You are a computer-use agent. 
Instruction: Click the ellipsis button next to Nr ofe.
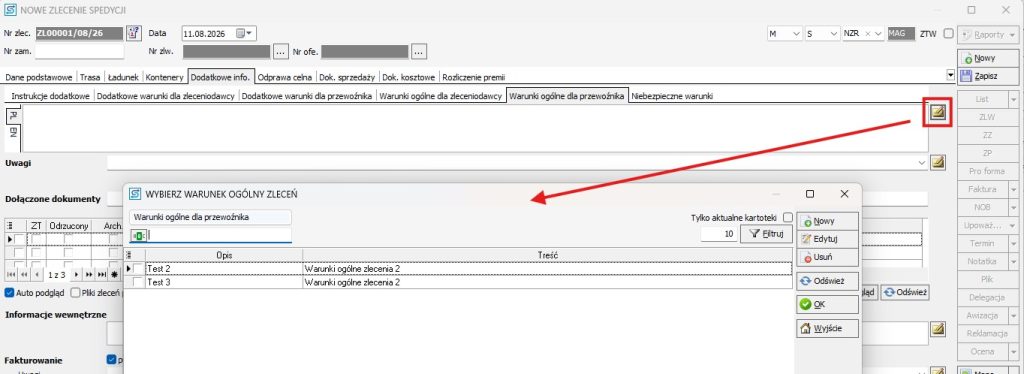tap(419, 51)
